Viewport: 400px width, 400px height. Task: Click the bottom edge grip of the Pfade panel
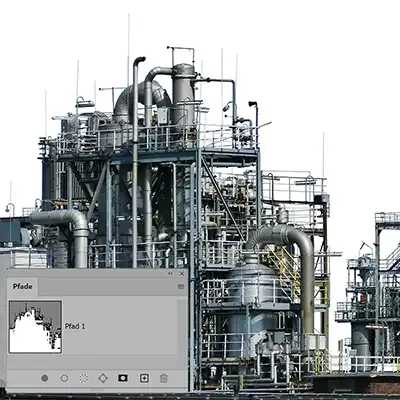[x=97, y=390]
